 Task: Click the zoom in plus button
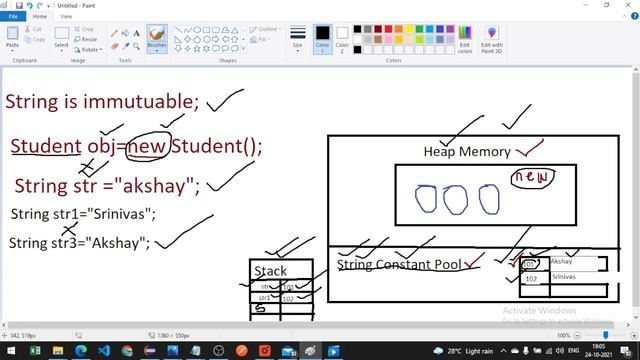634,335
